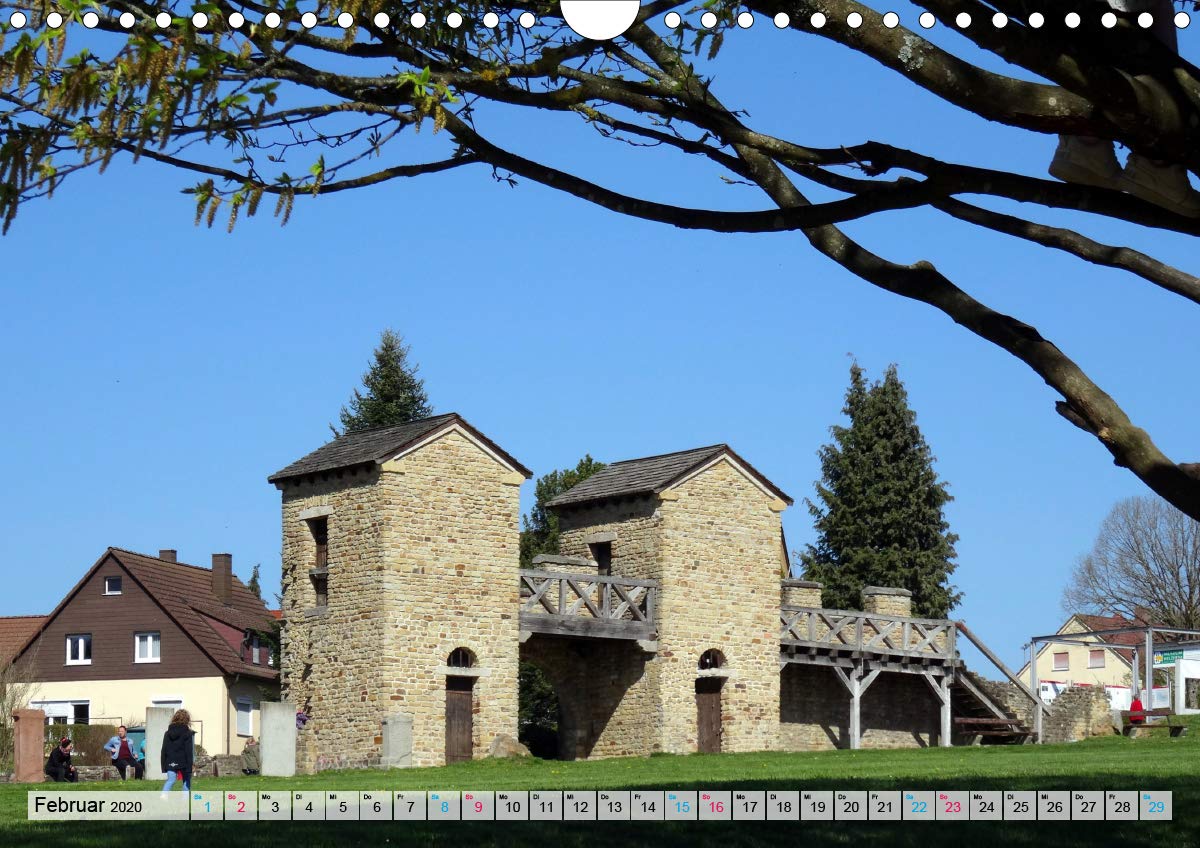Pick Friday 21 date cell

click(884, 806)
